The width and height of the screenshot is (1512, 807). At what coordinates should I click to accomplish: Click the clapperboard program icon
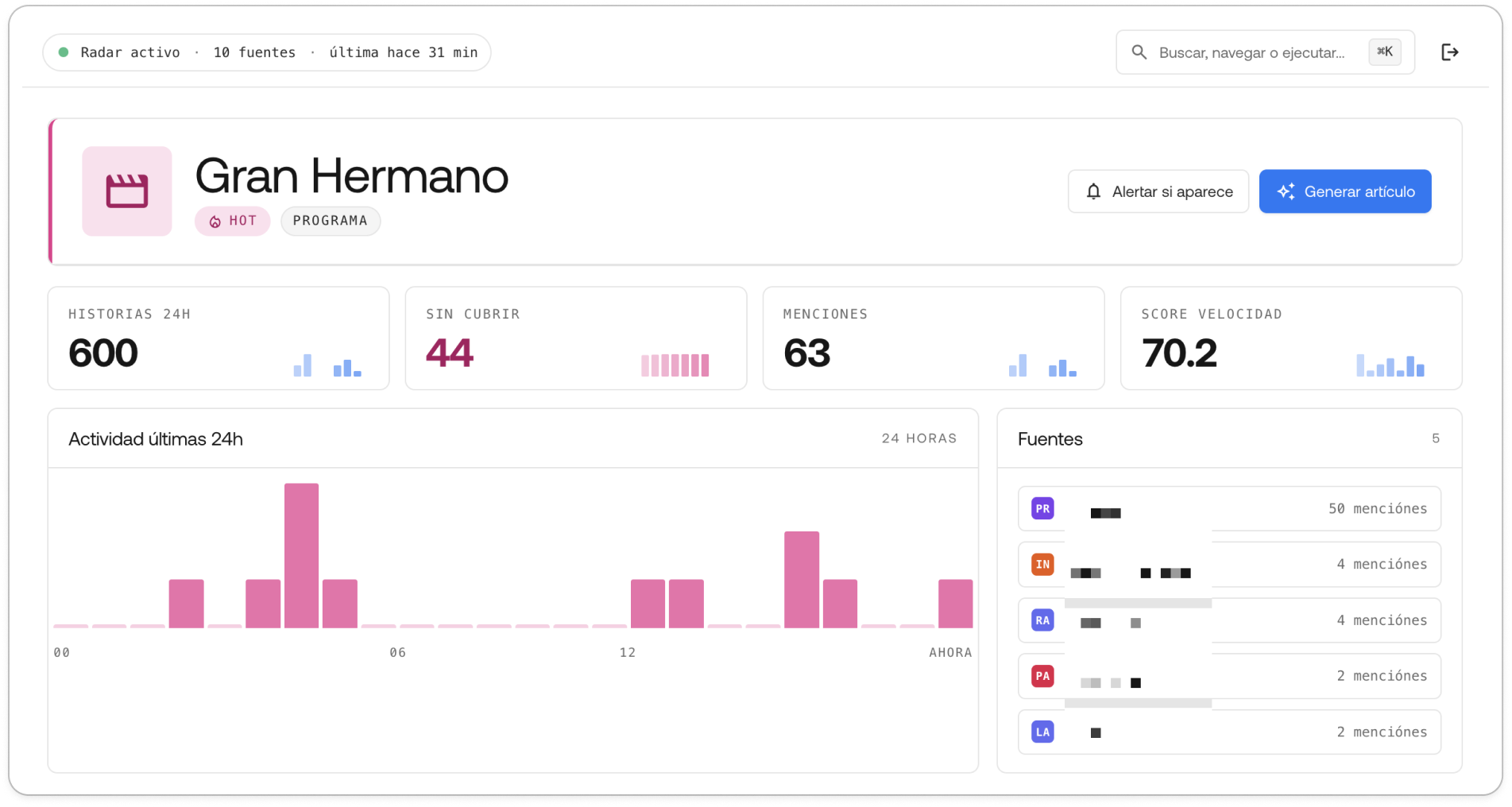click(x=127, y=191)
